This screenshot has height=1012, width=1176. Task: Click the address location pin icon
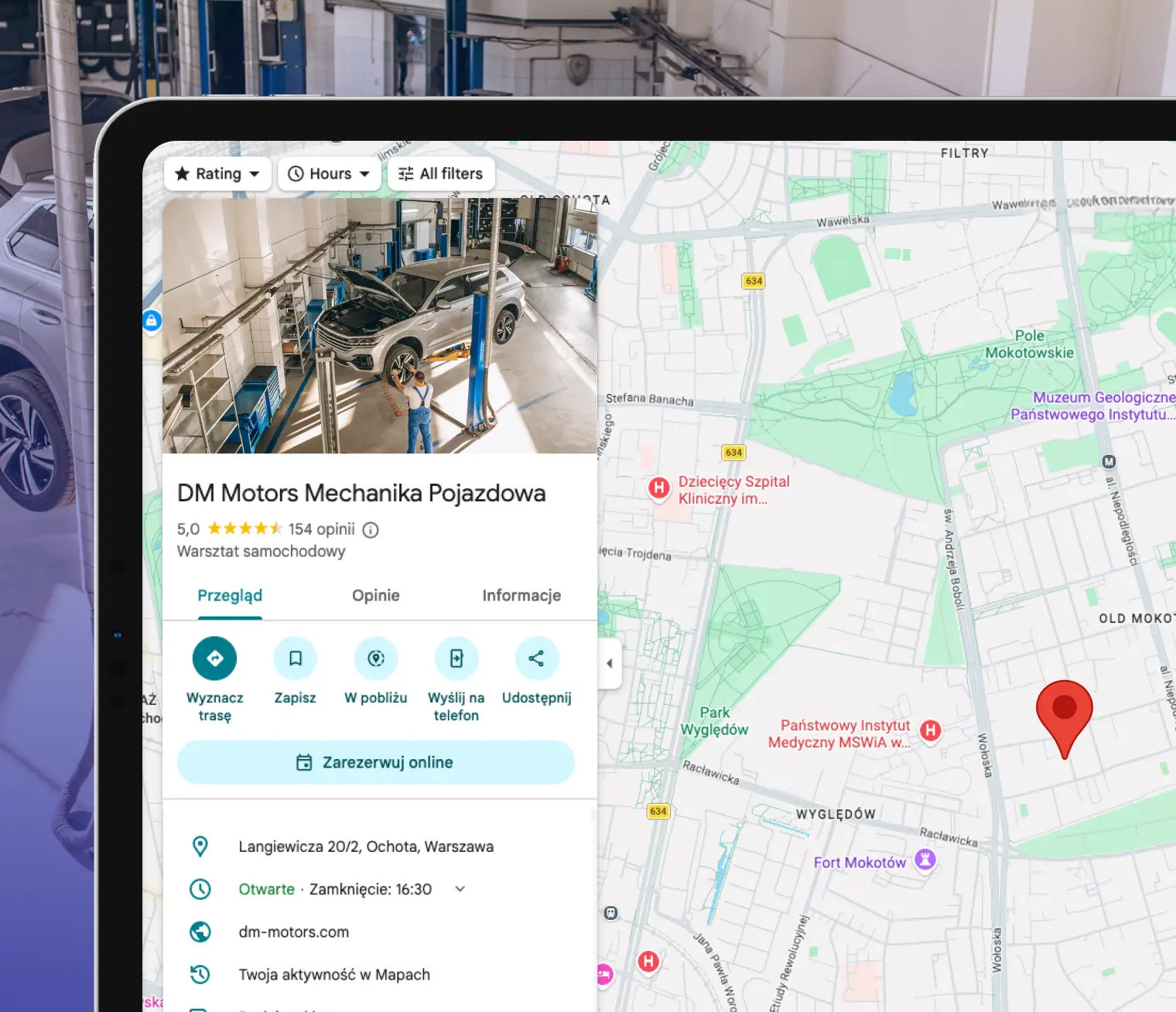200,846
